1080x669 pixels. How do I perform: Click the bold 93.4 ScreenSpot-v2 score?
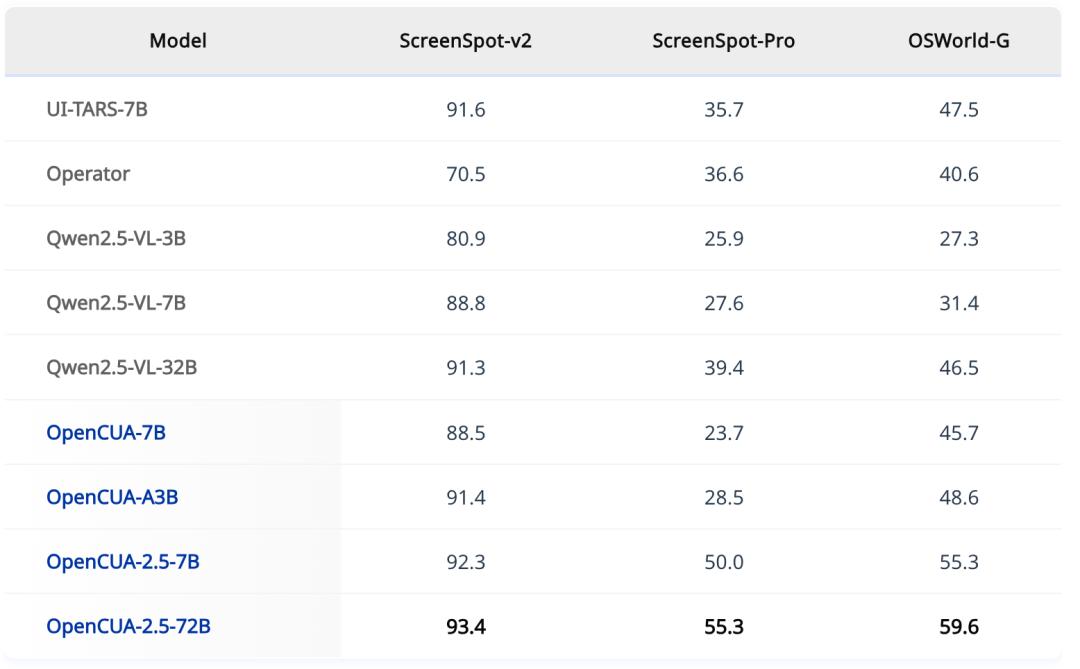466,626
